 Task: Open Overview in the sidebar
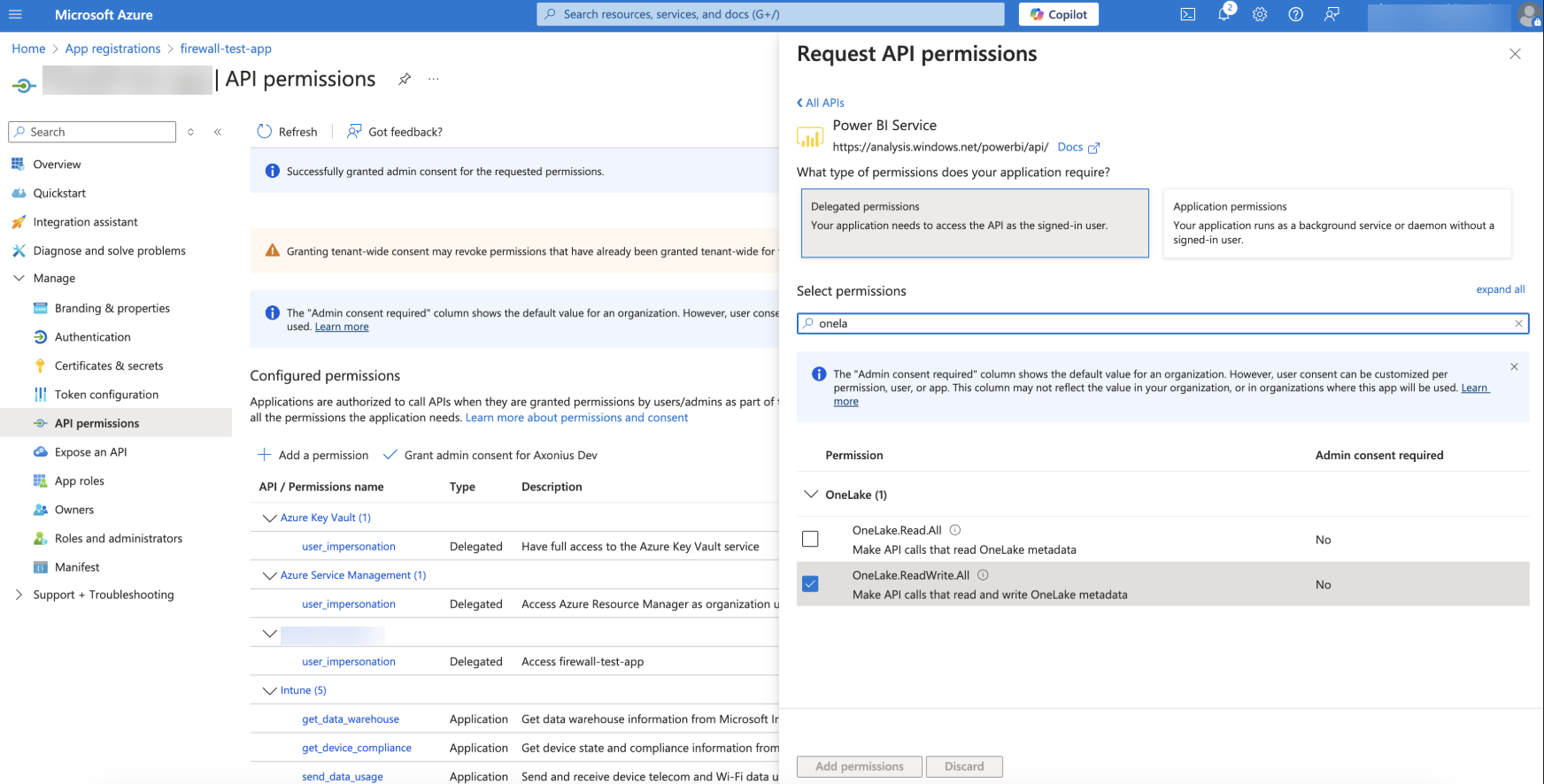click(x=57, y=165)
